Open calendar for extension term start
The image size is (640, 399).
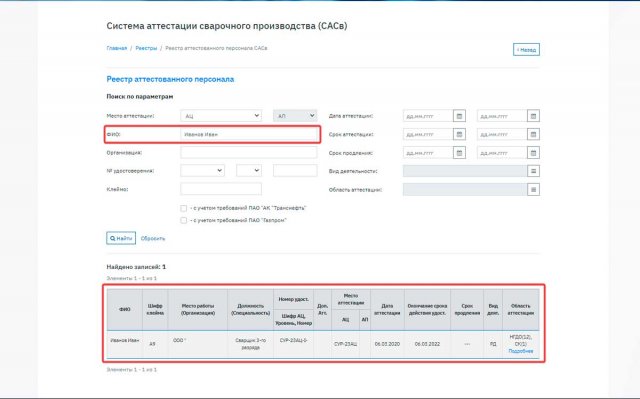point(459,153)
